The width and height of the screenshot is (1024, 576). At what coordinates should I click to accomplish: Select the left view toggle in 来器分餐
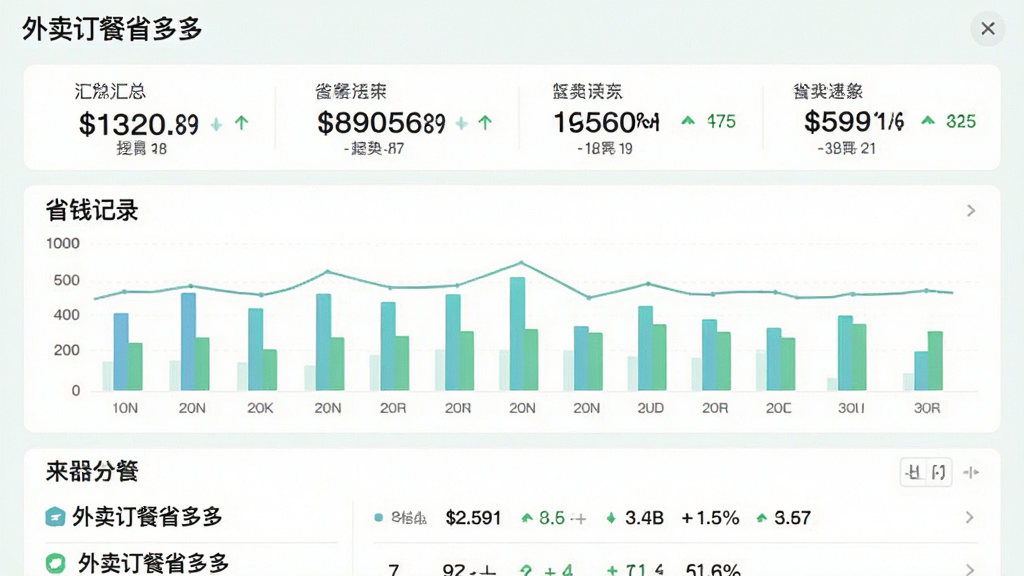point(914,472)
